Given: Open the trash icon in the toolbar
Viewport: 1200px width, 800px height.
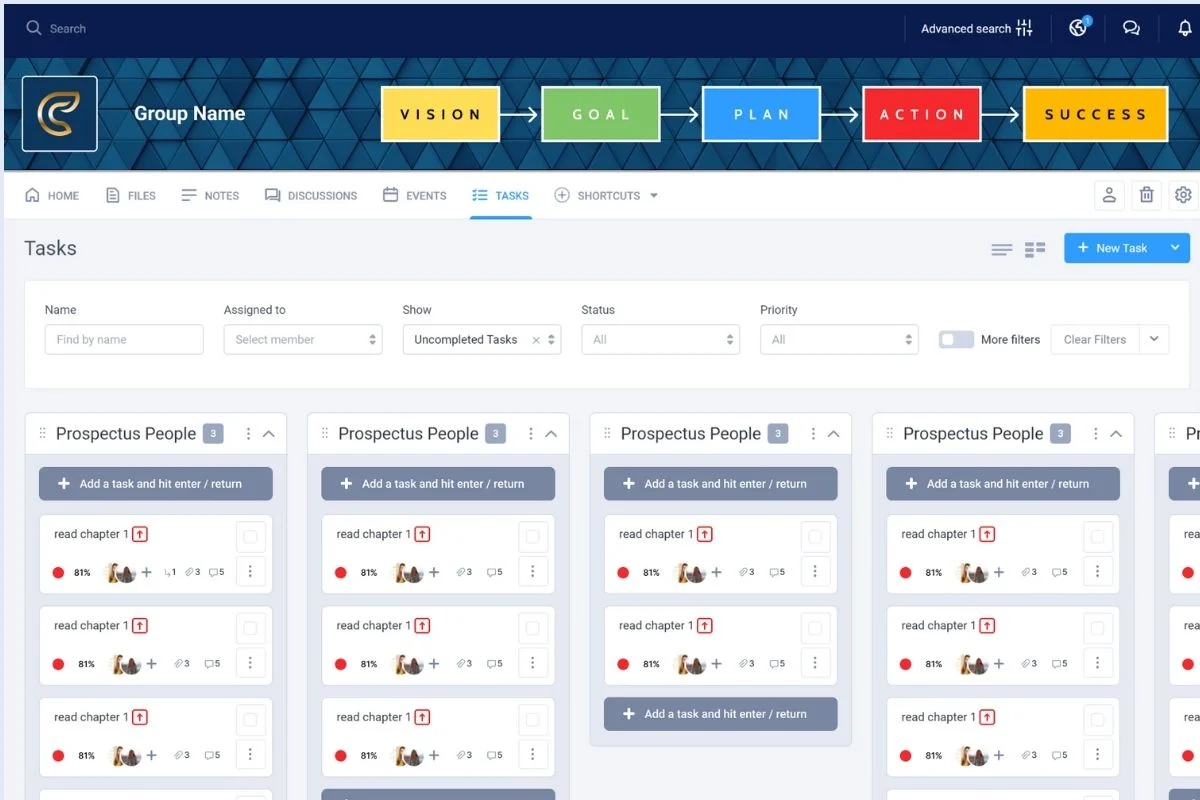Looking at the screenshot, I should coord(1146,195).
